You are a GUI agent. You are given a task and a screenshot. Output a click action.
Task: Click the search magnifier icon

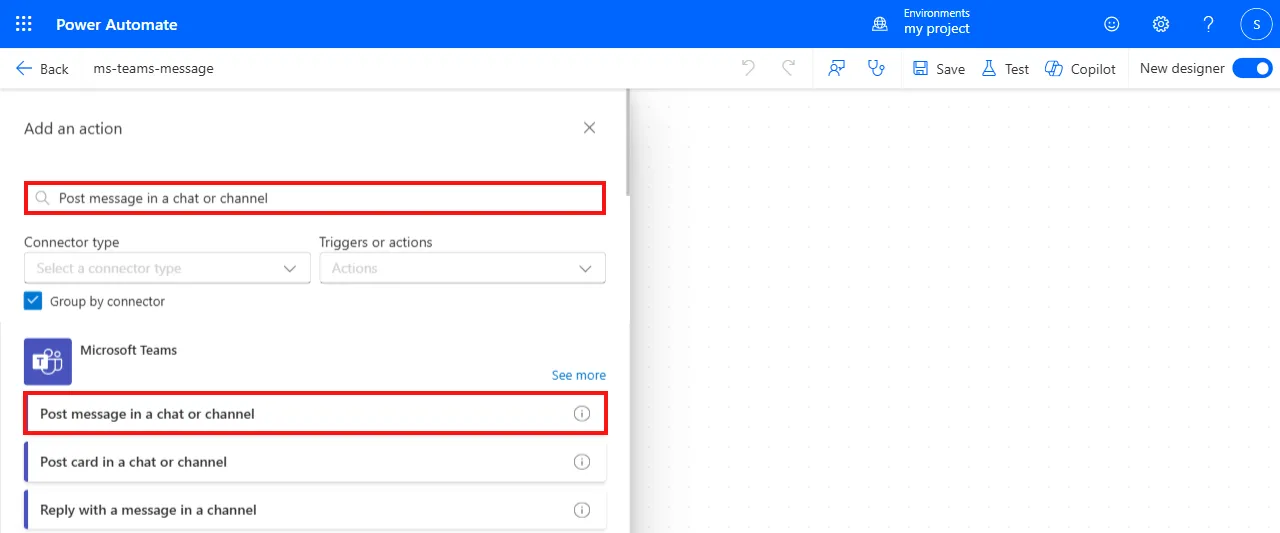[42, 198]
